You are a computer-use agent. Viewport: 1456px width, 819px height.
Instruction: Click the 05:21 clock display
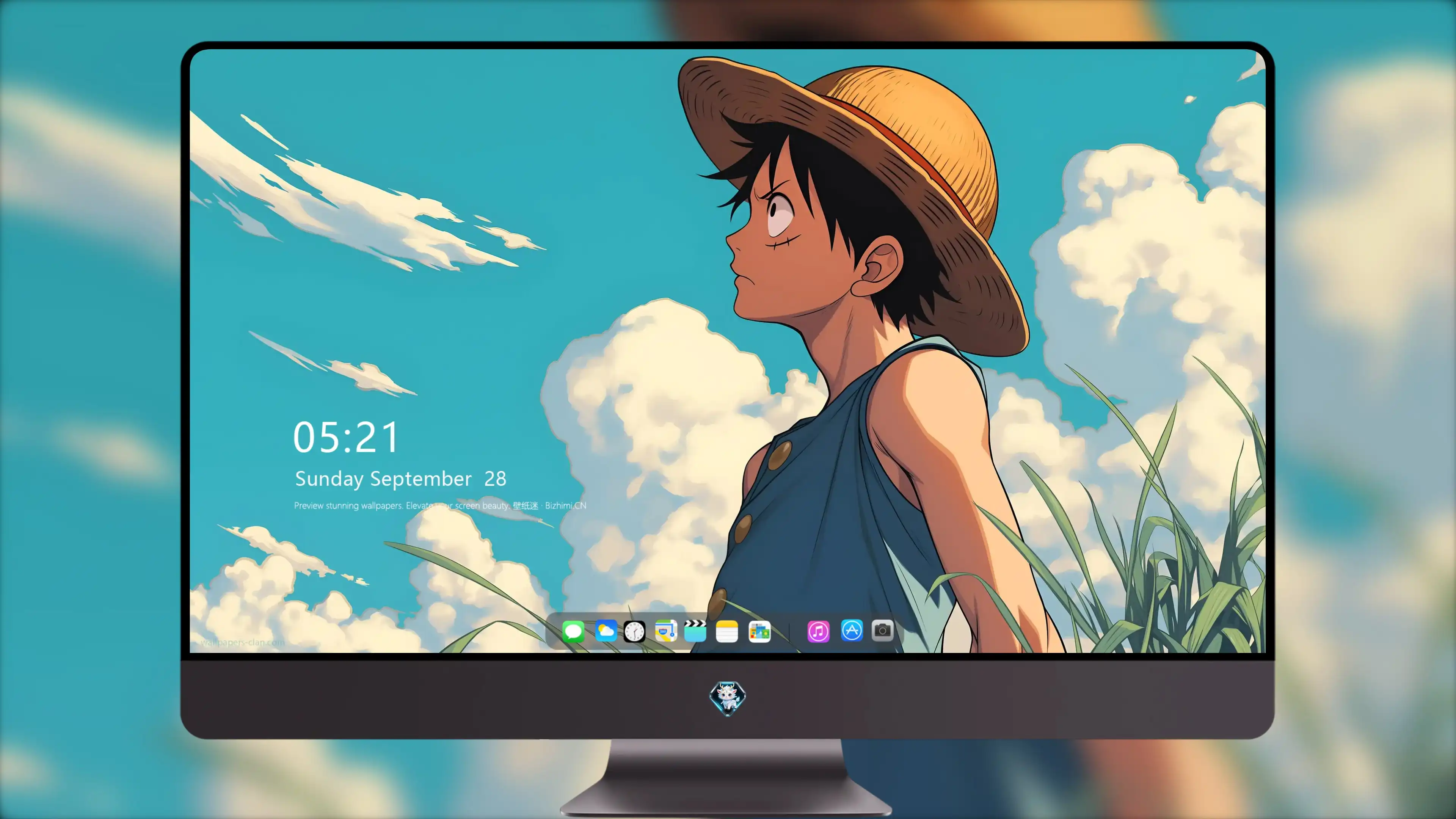click(346, 438)
